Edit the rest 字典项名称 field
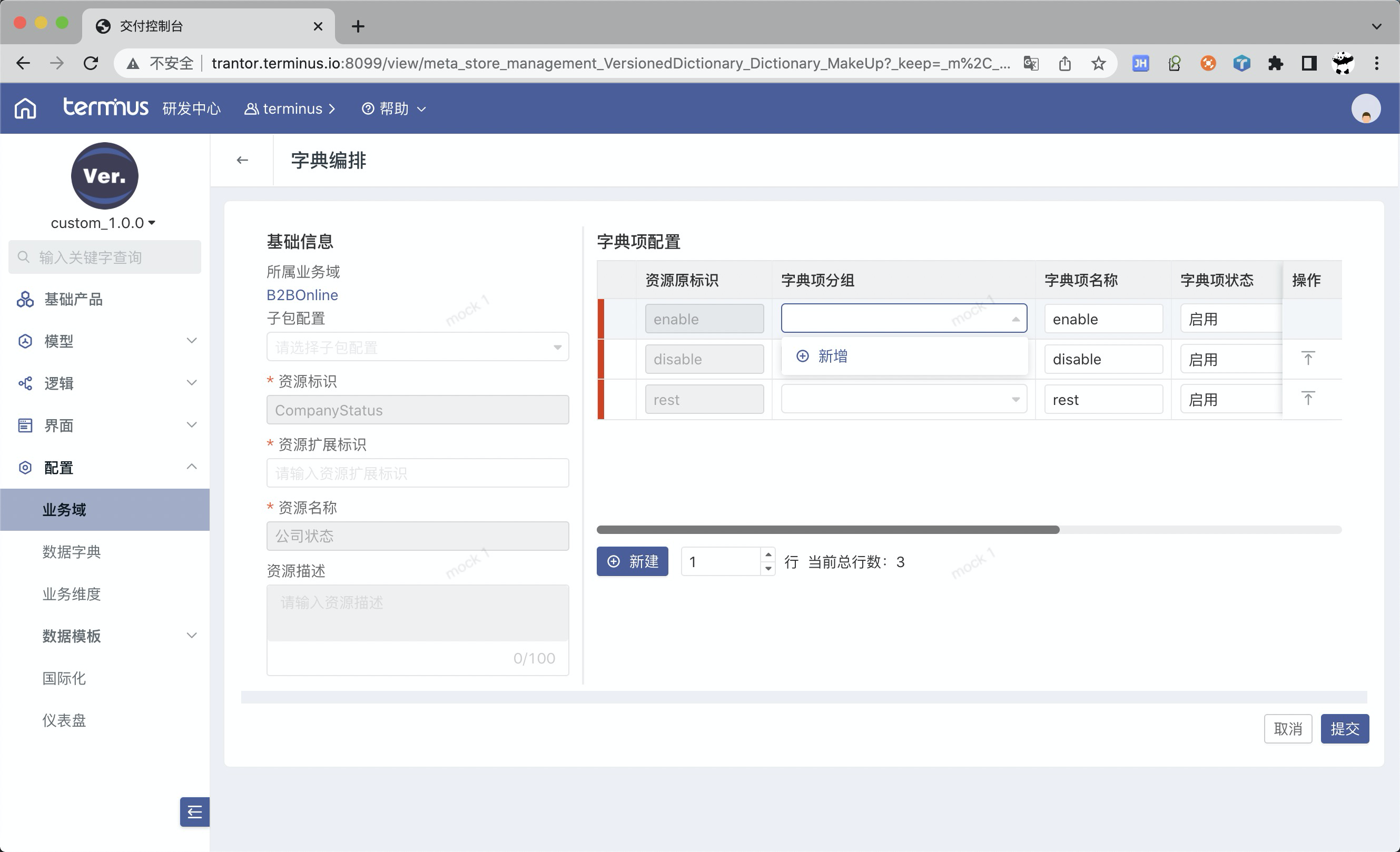 [x=1103, y=399]
